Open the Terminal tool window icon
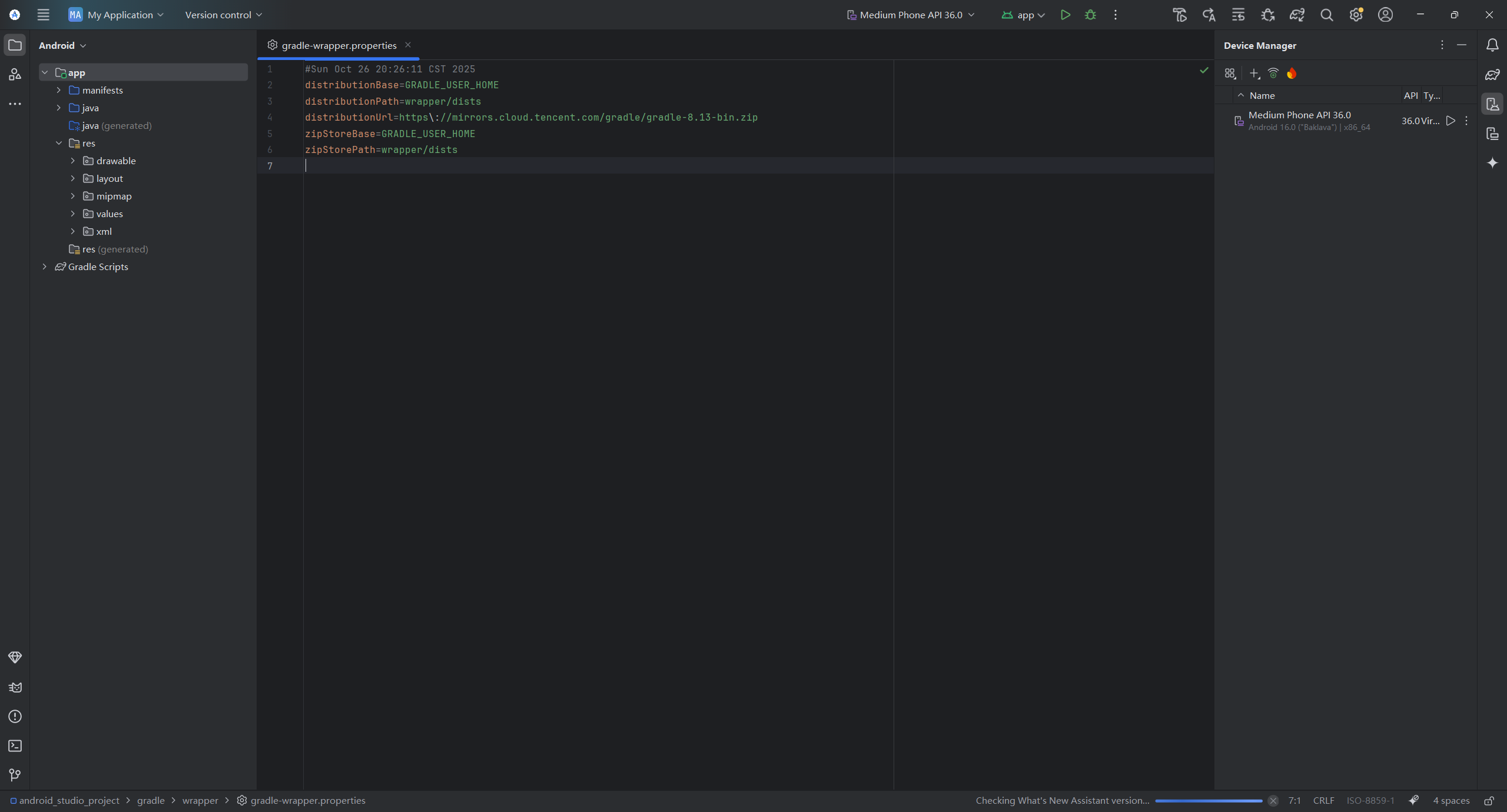This screenshot has height=812, width=1507. point(15,746)
